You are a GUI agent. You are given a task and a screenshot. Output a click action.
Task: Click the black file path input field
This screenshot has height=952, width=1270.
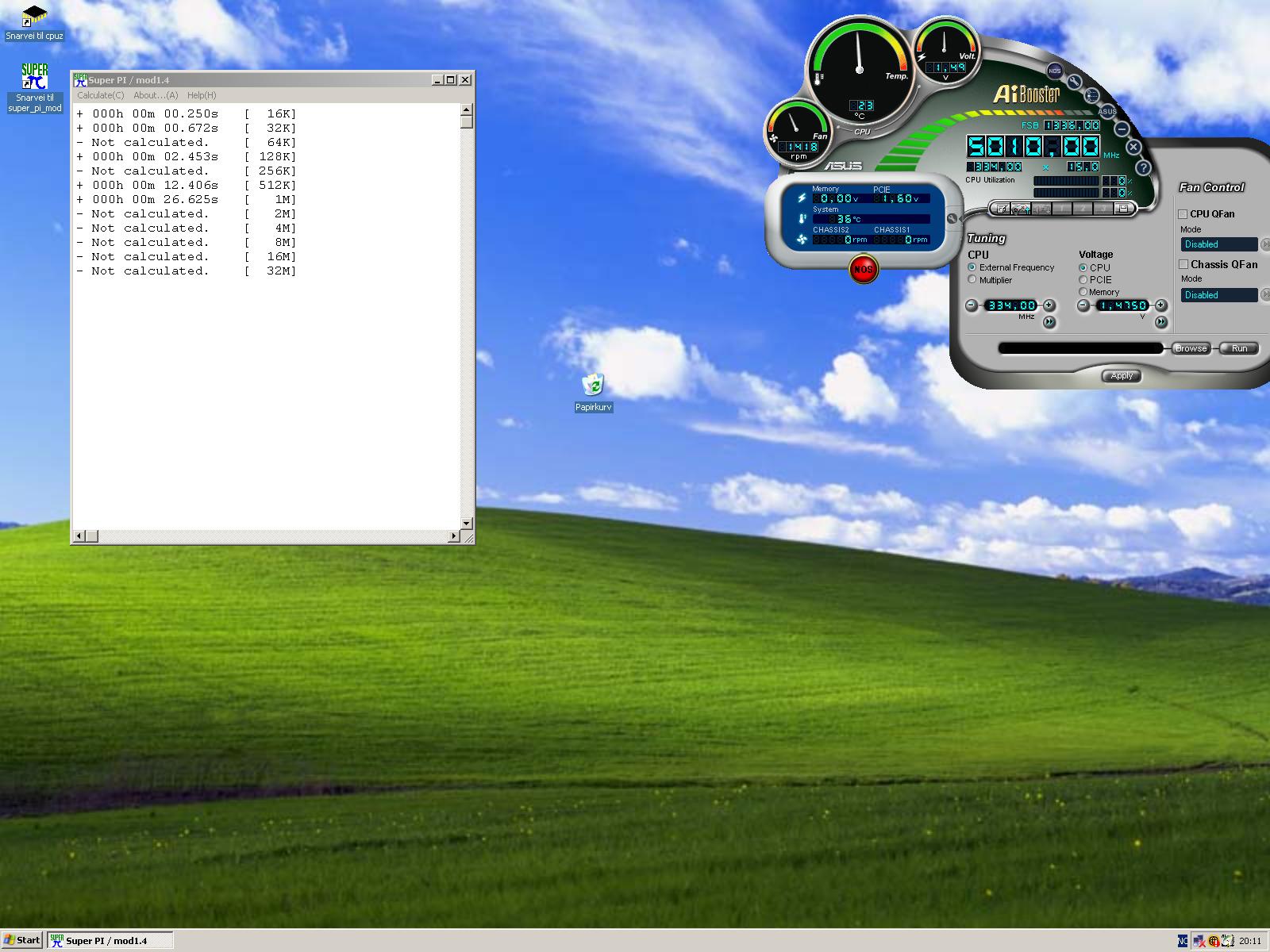tap(1080, 348)
